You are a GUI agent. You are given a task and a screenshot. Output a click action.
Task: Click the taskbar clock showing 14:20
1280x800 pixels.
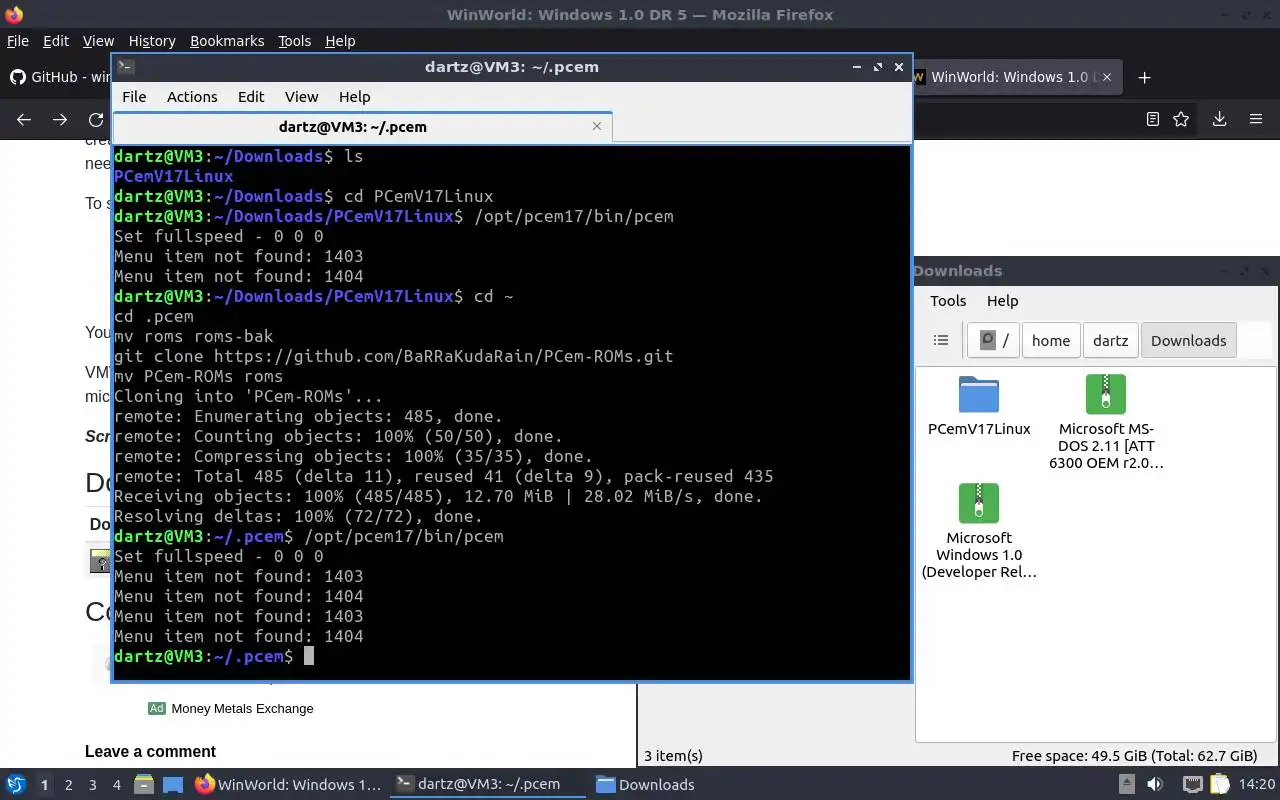(1257, 784)
